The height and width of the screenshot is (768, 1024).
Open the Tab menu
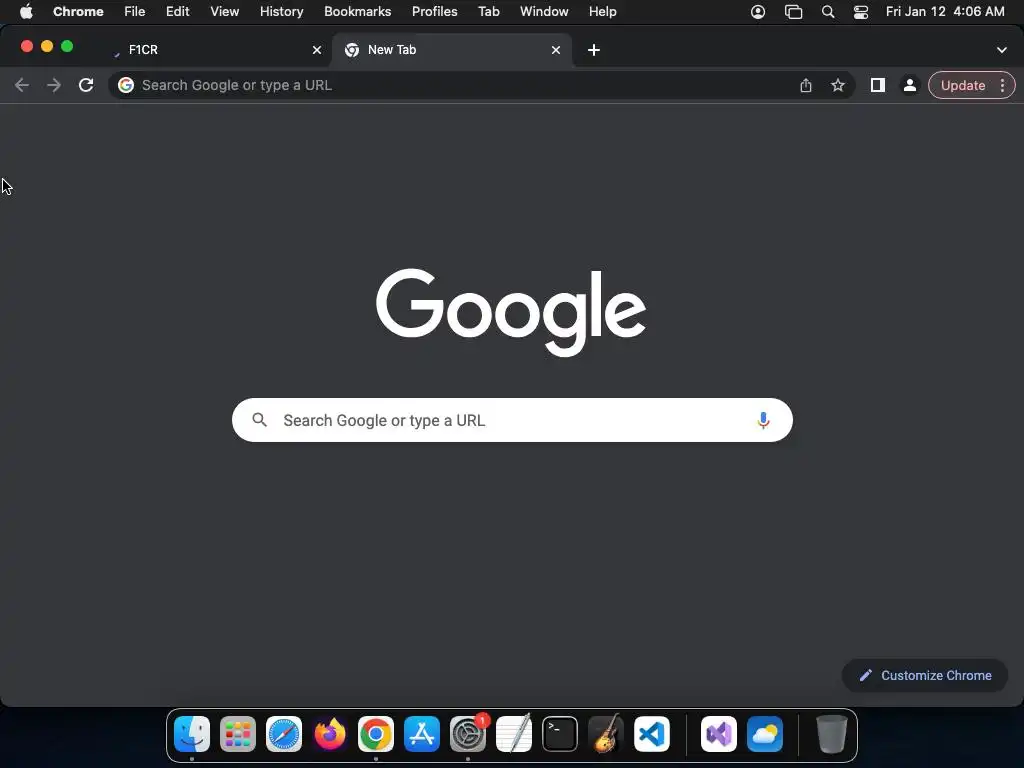488,12
